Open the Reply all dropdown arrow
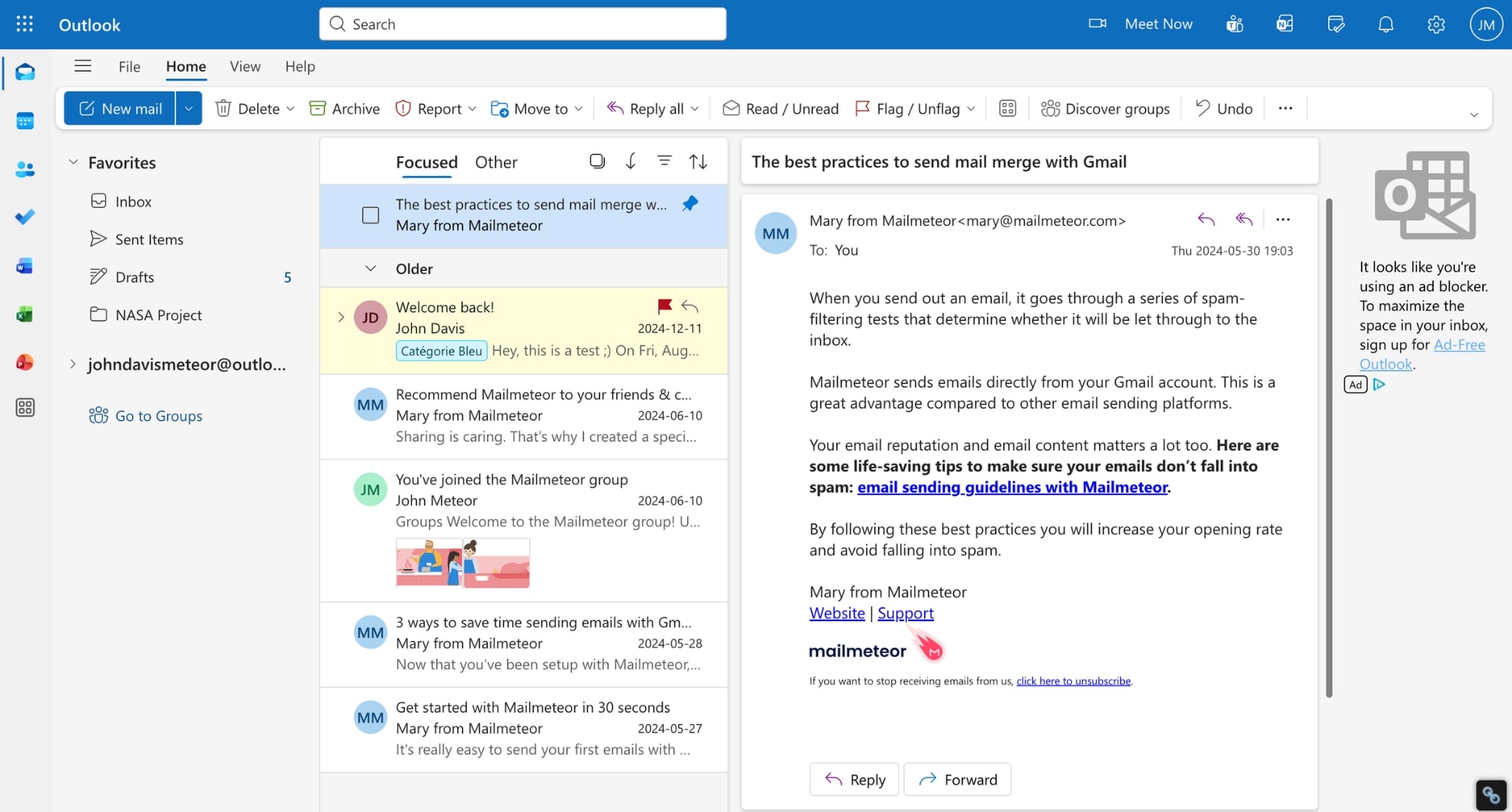This screenshot has height=812, width=1512. [696, 108]
